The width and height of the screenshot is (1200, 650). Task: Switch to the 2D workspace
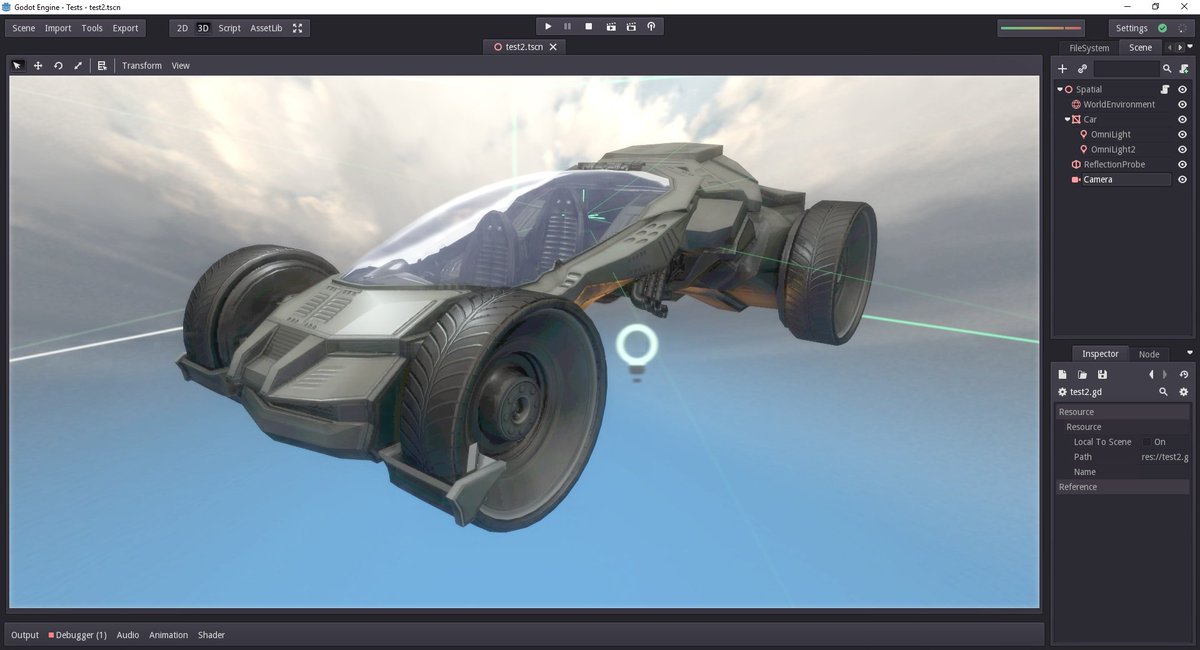[181, 28]
